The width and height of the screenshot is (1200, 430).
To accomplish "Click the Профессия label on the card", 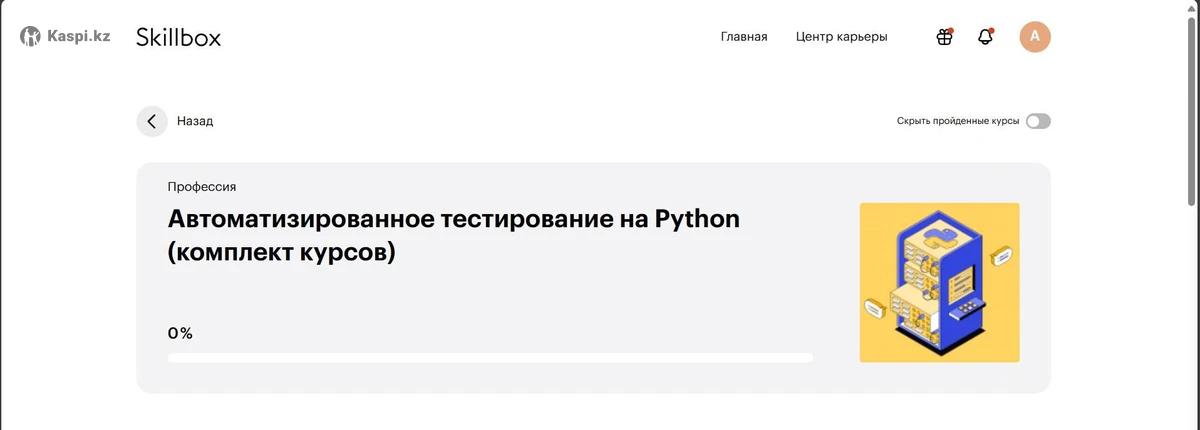I will point(202,187).
